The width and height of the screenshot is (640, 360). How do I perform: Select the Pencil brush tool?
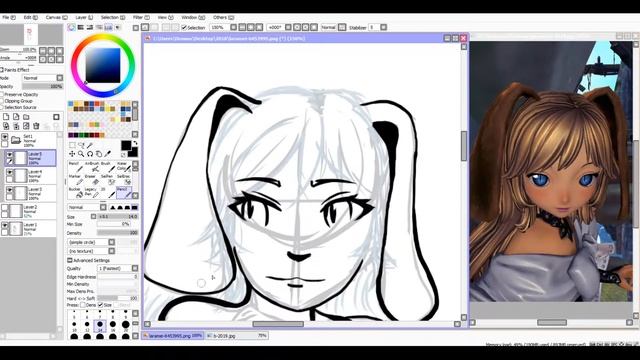click(x=76, y=167)
